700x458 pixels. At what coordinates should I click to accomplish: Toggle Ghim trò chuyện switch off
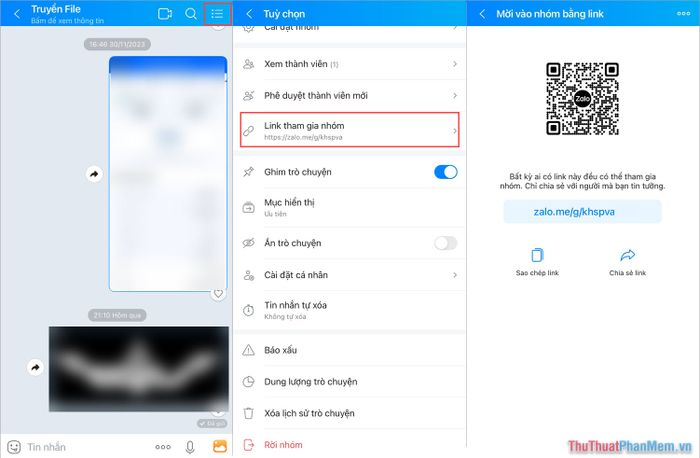[446, 172]
